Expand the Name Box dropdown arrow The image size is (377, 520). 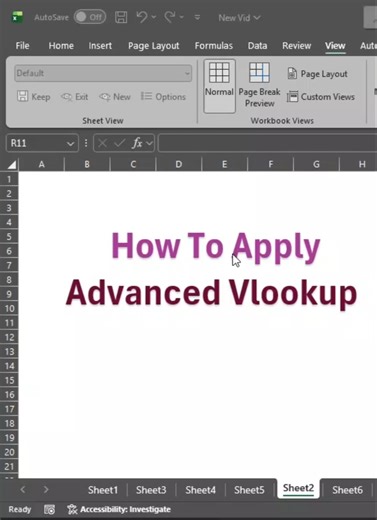(70, 144)
